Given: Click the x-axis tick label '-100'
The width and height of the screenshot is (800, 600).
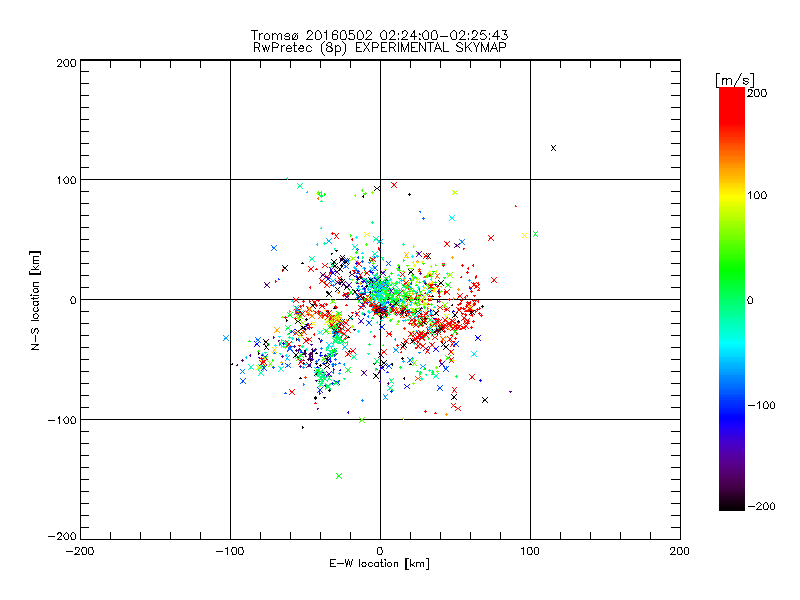Looking at the screenshot, I should coord(230,551).
